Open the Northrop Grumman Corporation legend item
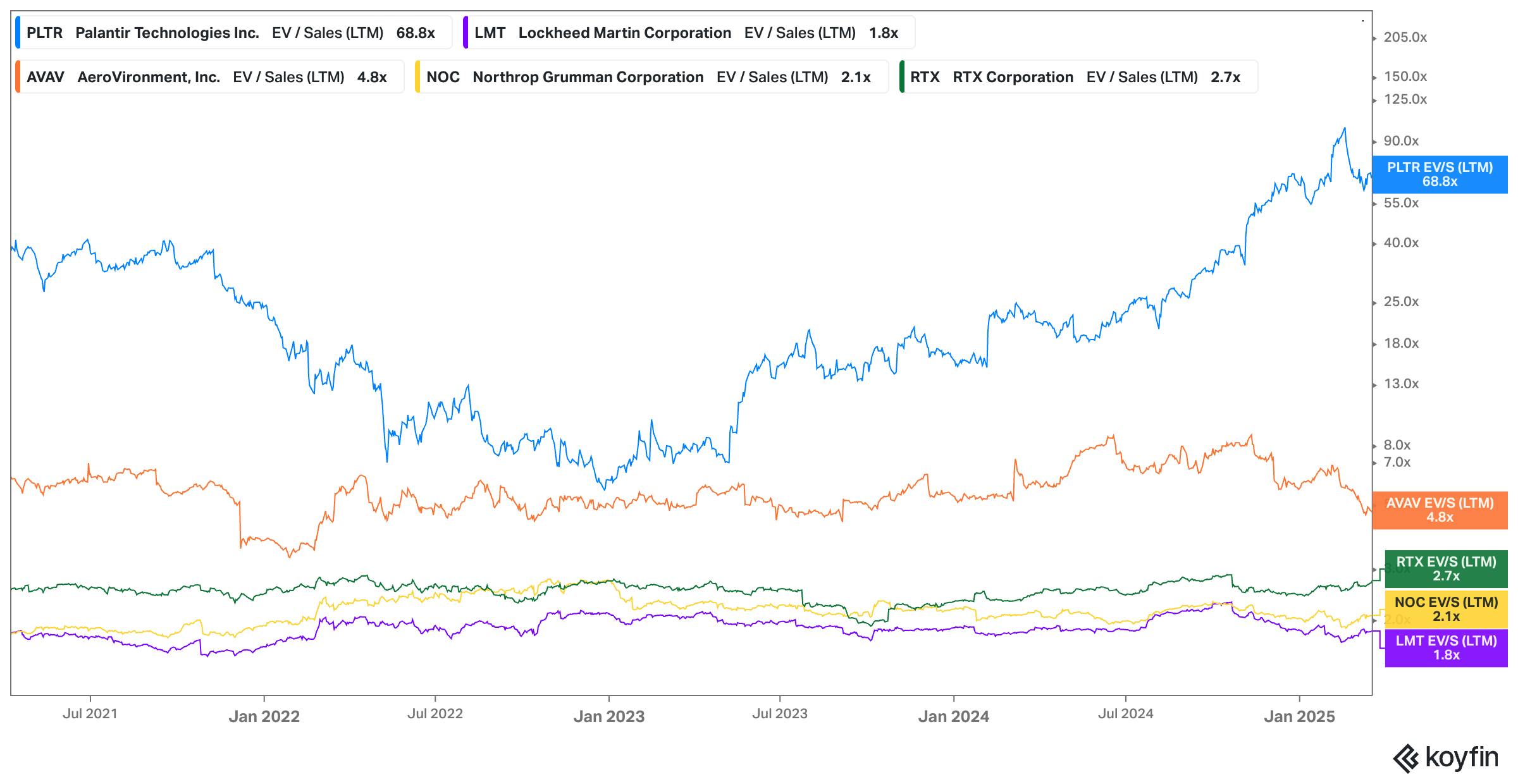The width and height of the screenshot is (1518, 784). pos(588,77)
